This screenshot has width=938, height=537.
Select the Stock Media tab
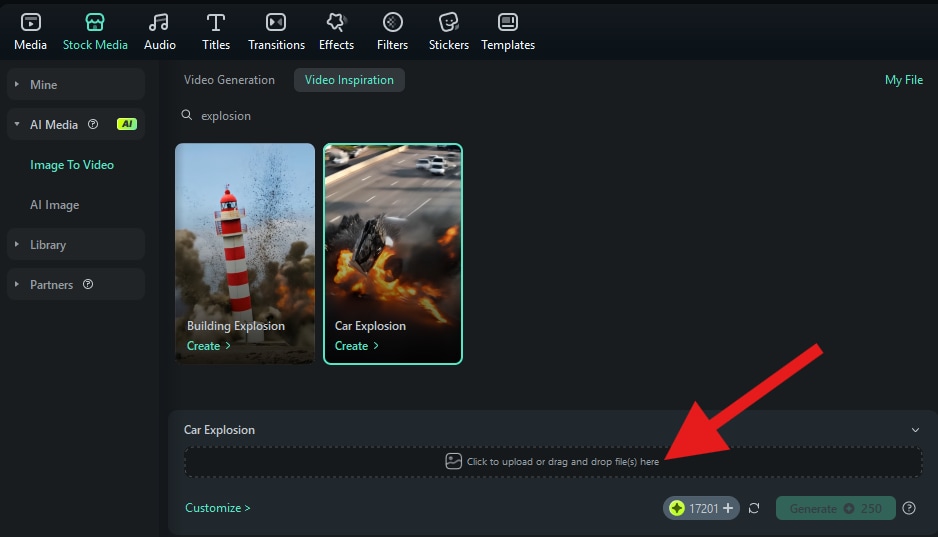[x=95, y=32]
